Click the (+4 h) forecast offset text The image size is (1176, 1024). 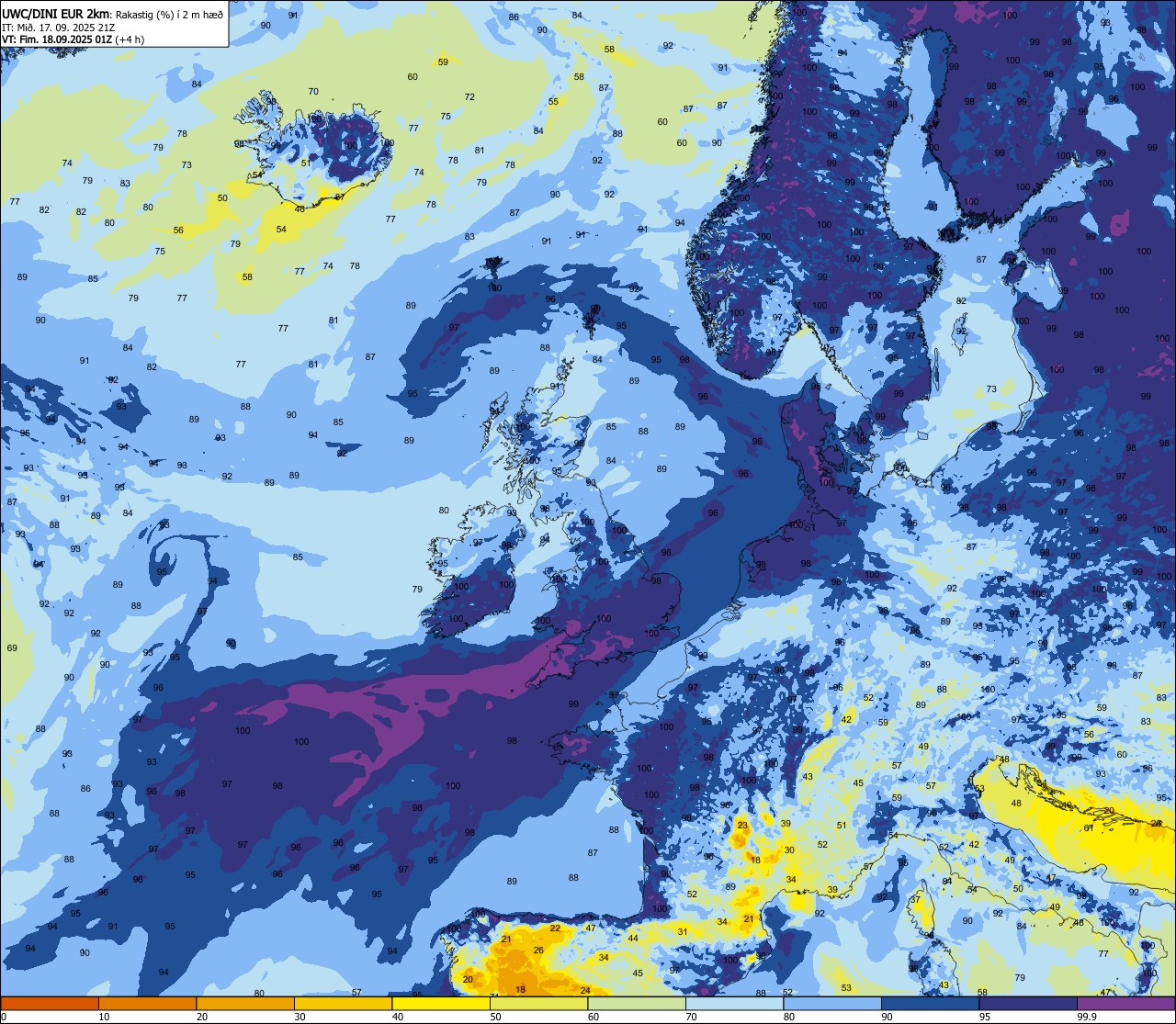(130, 39)
